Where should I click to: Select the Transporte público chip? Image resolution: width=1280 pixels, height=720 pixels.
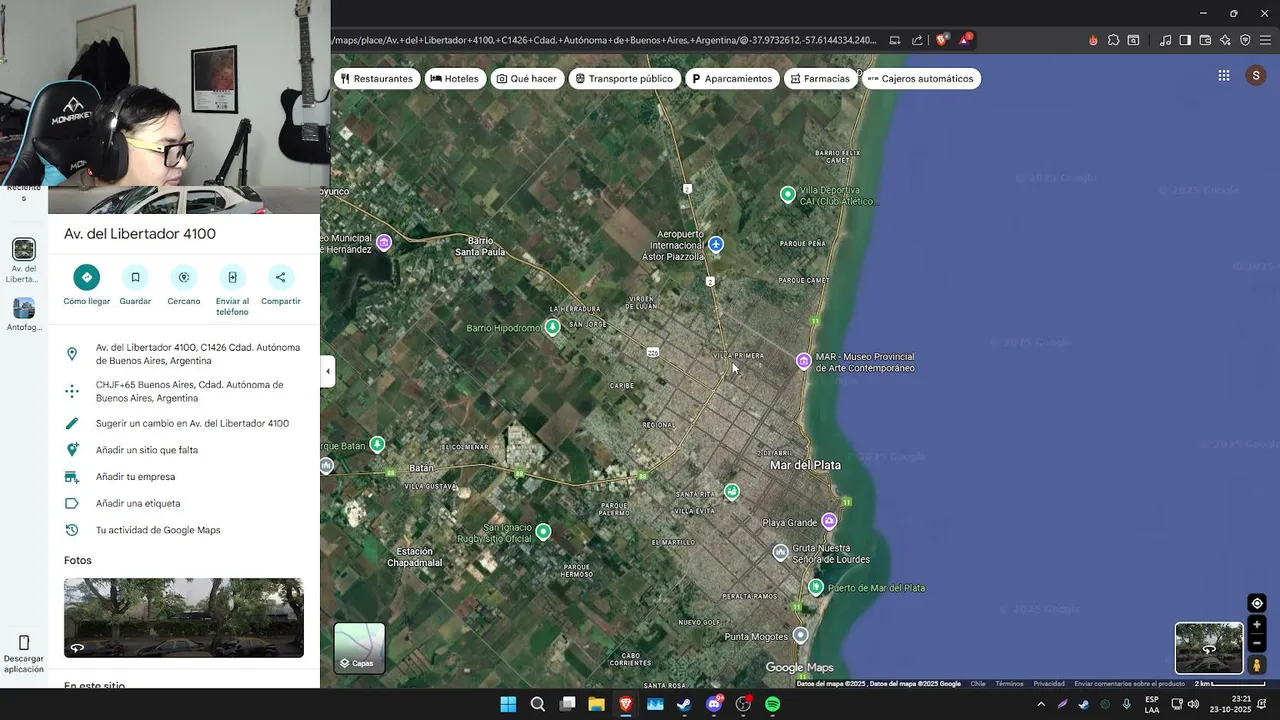click(x=624, y=78)
